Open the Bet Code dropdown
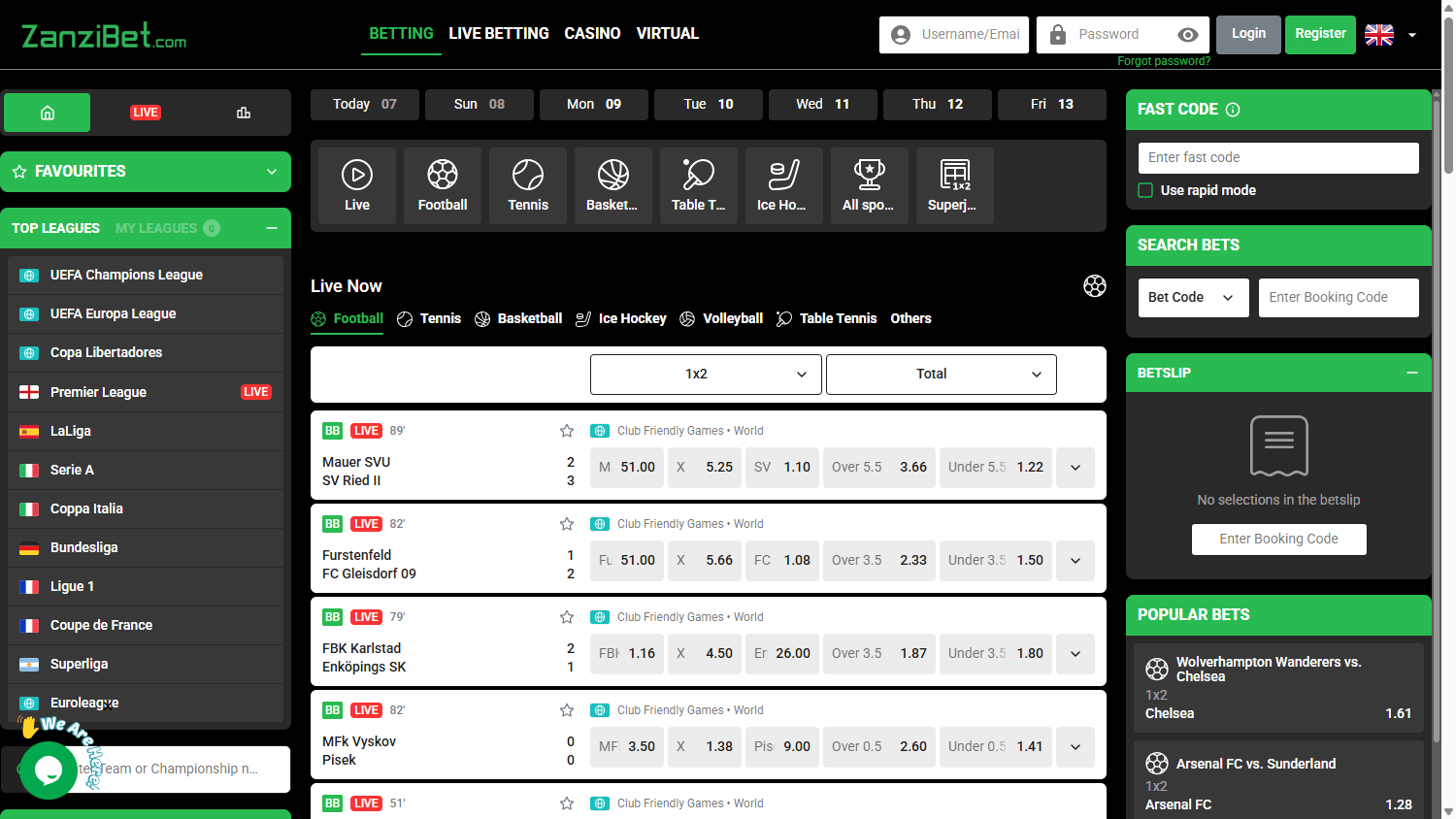 click(x=1193, y=297)
